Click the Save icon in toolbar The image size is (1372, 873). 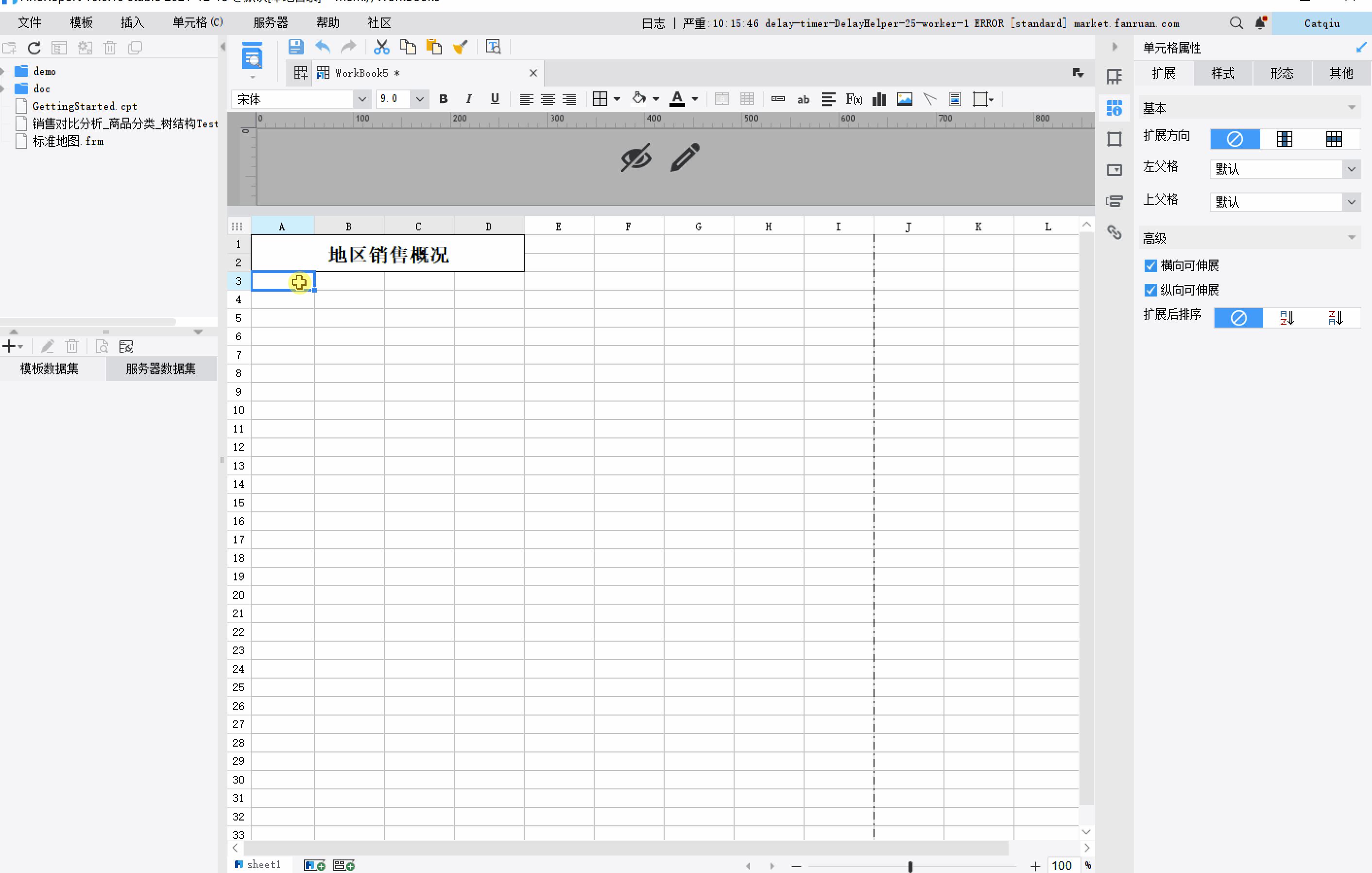pos(296,47)
